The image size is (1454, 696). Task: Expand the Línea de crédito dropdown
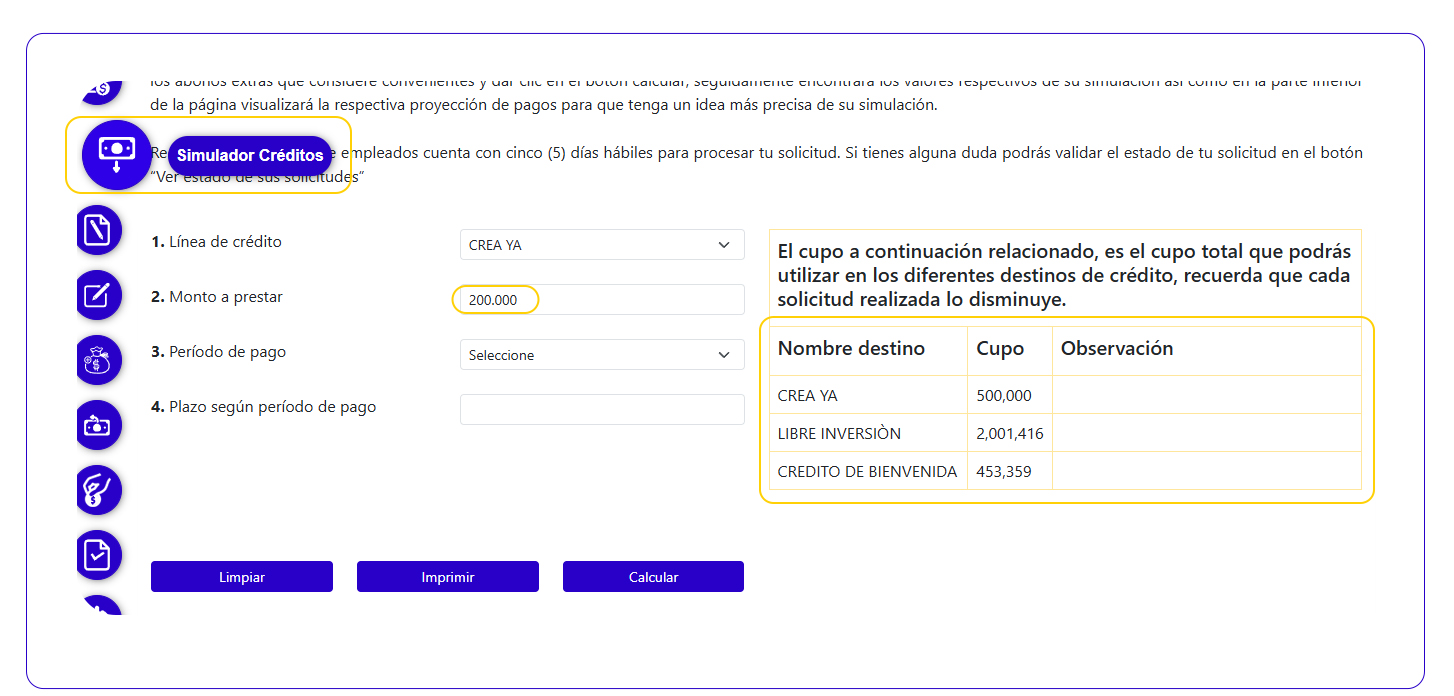(602, 245)
